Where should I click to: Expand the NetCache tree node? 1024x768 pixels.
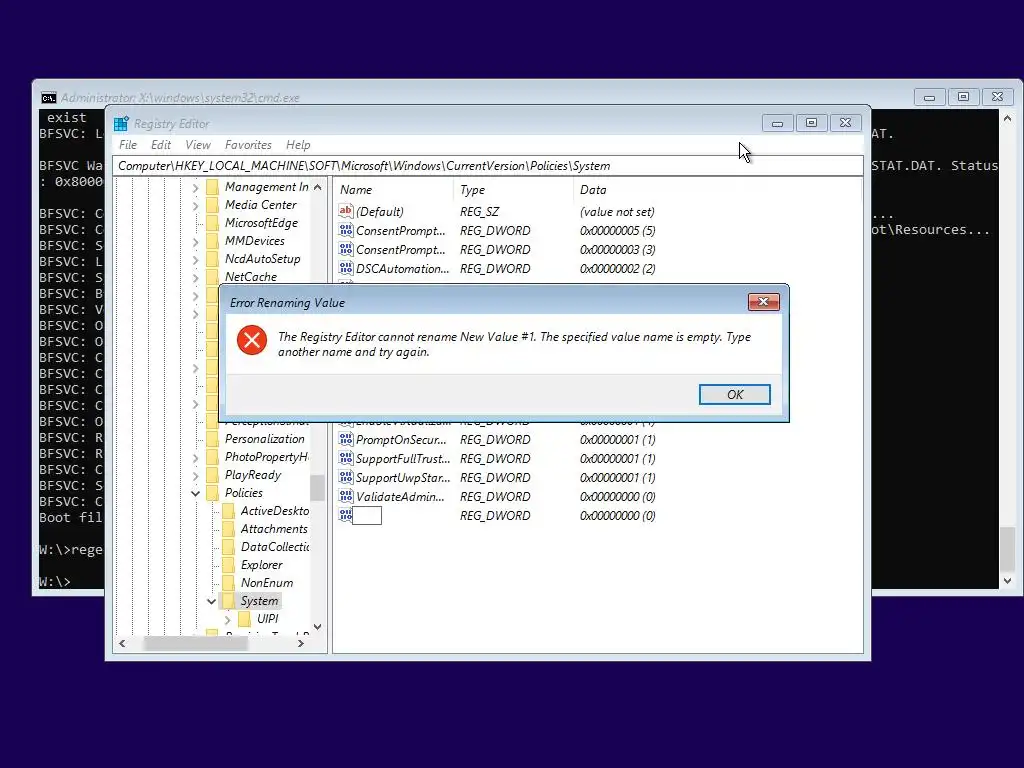[195, 278]
